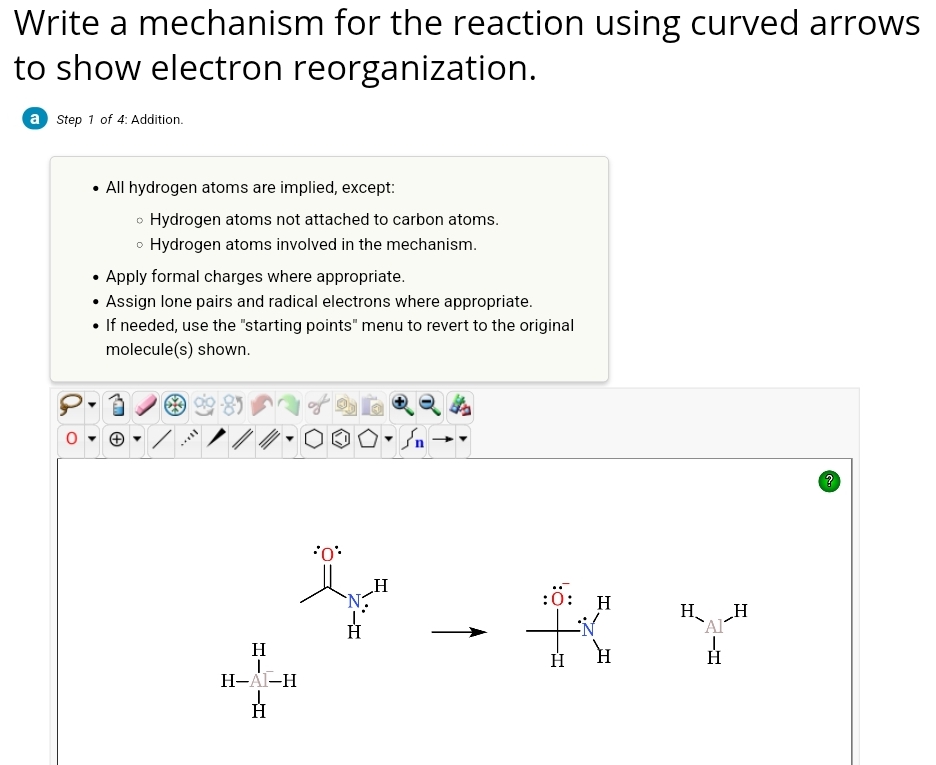Zoom in using the magnifier plus icon

403,404
